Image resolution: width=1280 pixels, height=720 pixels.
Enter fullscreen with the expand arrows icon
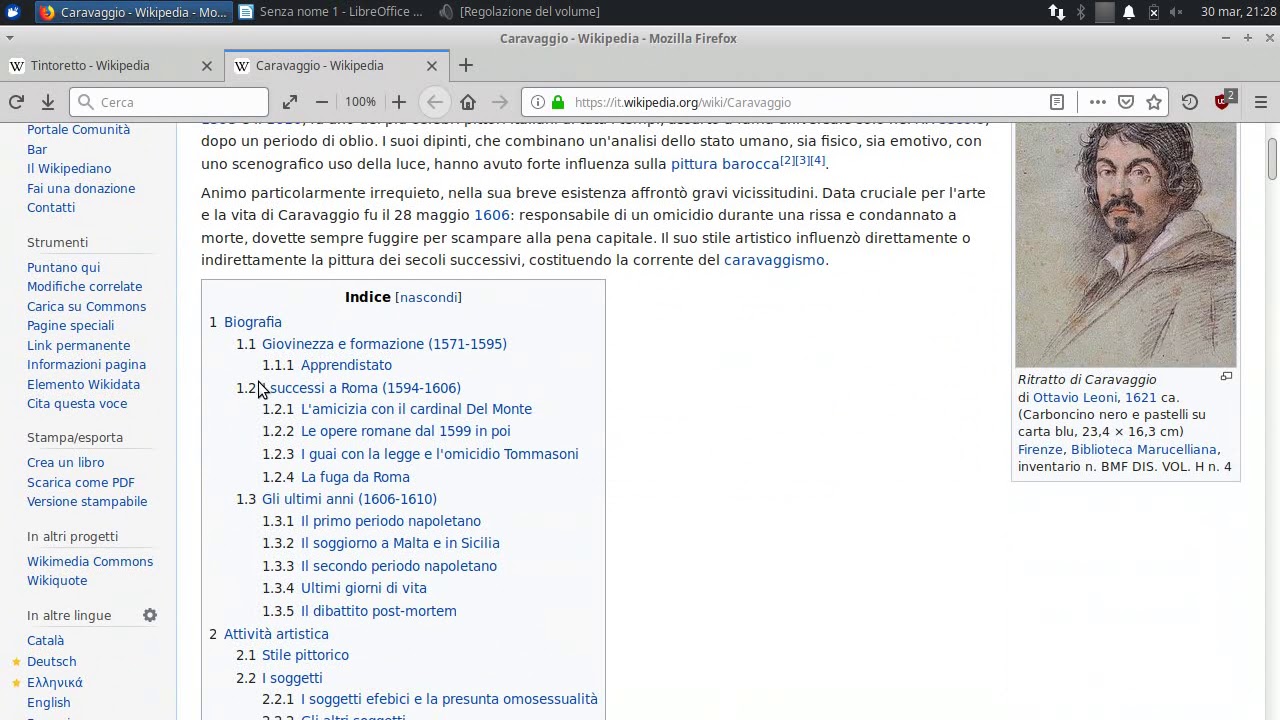(x=290, y=102)
